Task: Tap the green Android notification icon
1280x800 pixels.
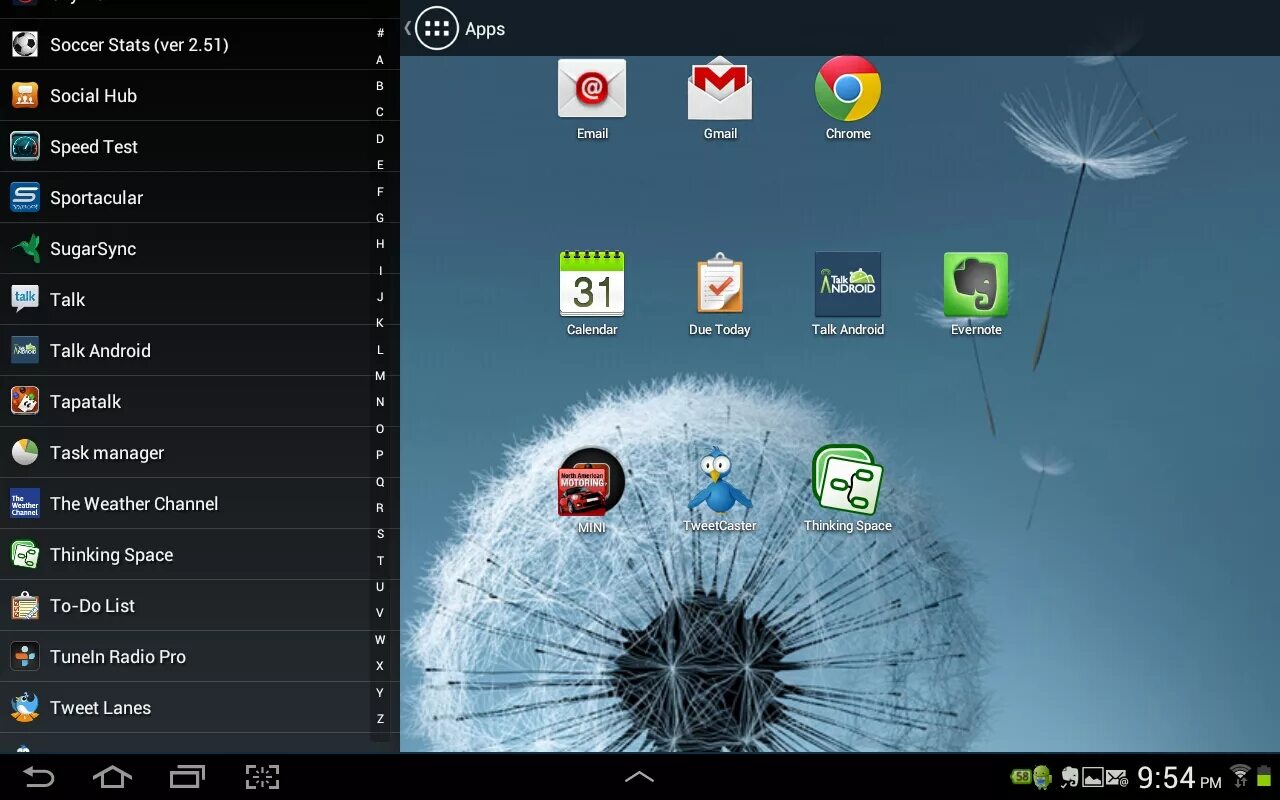Action: point(1044,777)
